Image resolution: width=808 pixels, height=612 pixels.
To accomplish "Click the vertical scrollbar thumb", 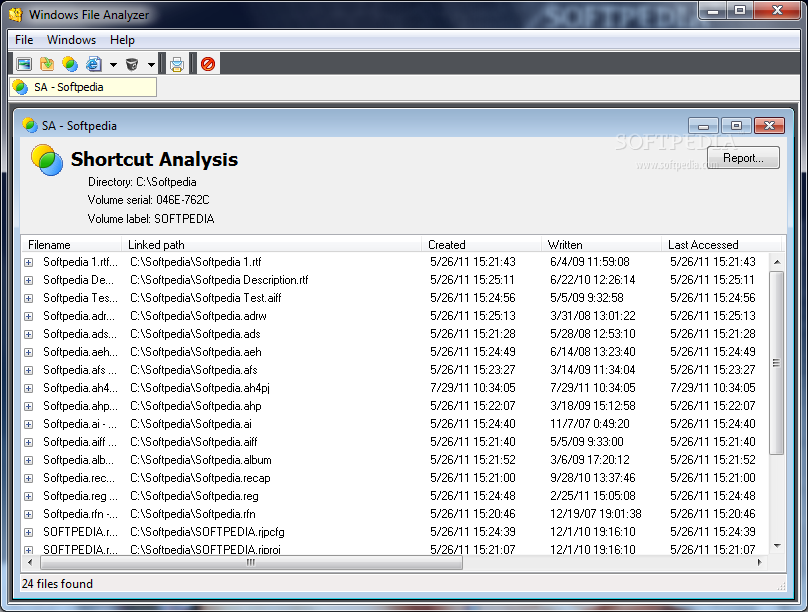I will coord(777,363).
